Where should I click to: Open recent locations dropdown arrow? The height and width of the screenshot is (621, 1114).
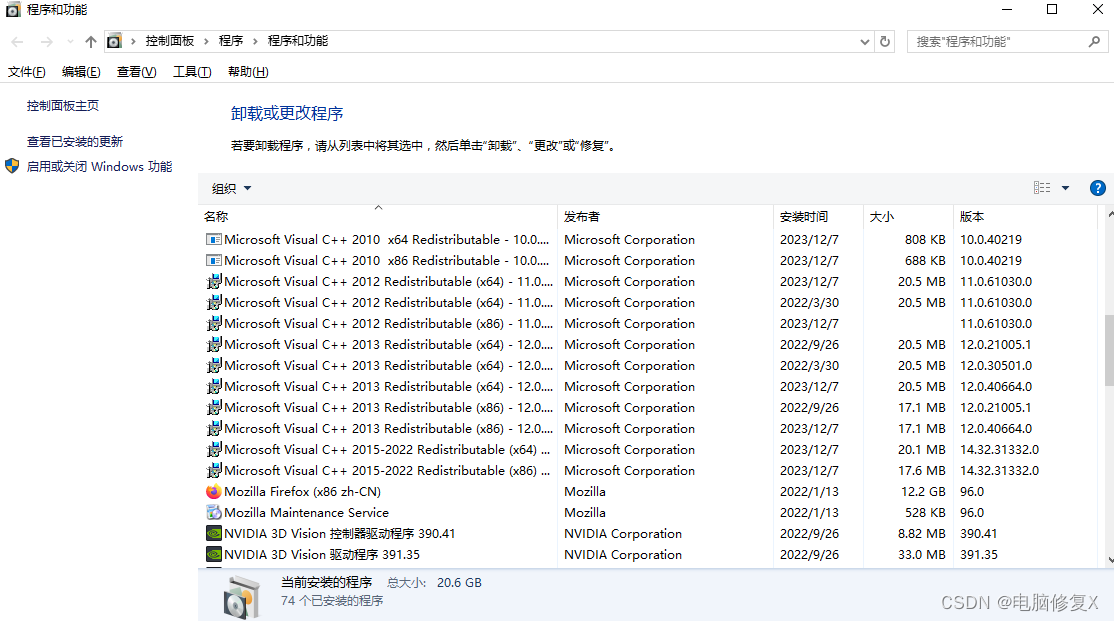pos(70,42)
